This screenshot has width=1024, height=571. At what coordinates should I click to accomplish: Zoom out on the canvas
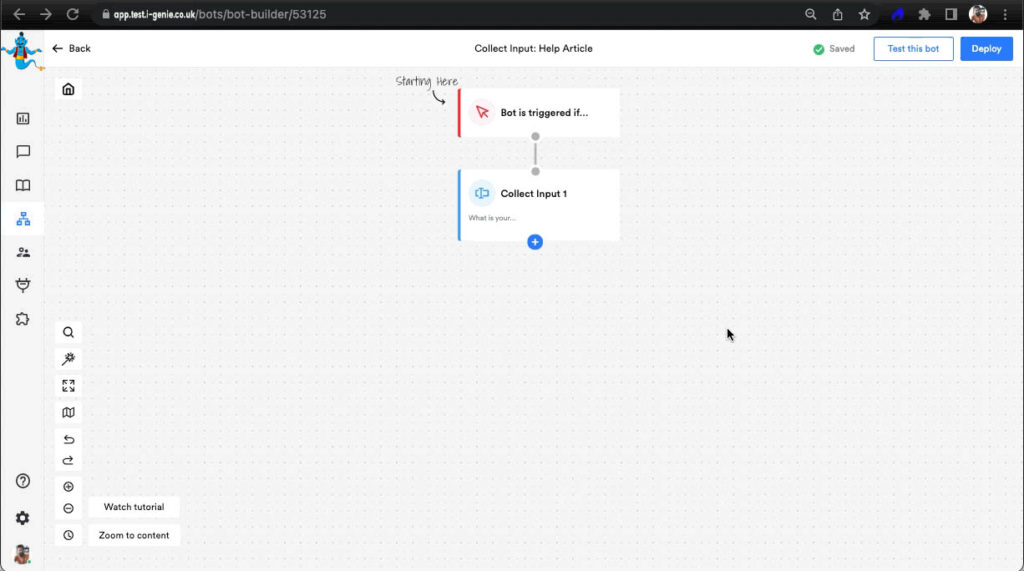[x=68, y=508]
